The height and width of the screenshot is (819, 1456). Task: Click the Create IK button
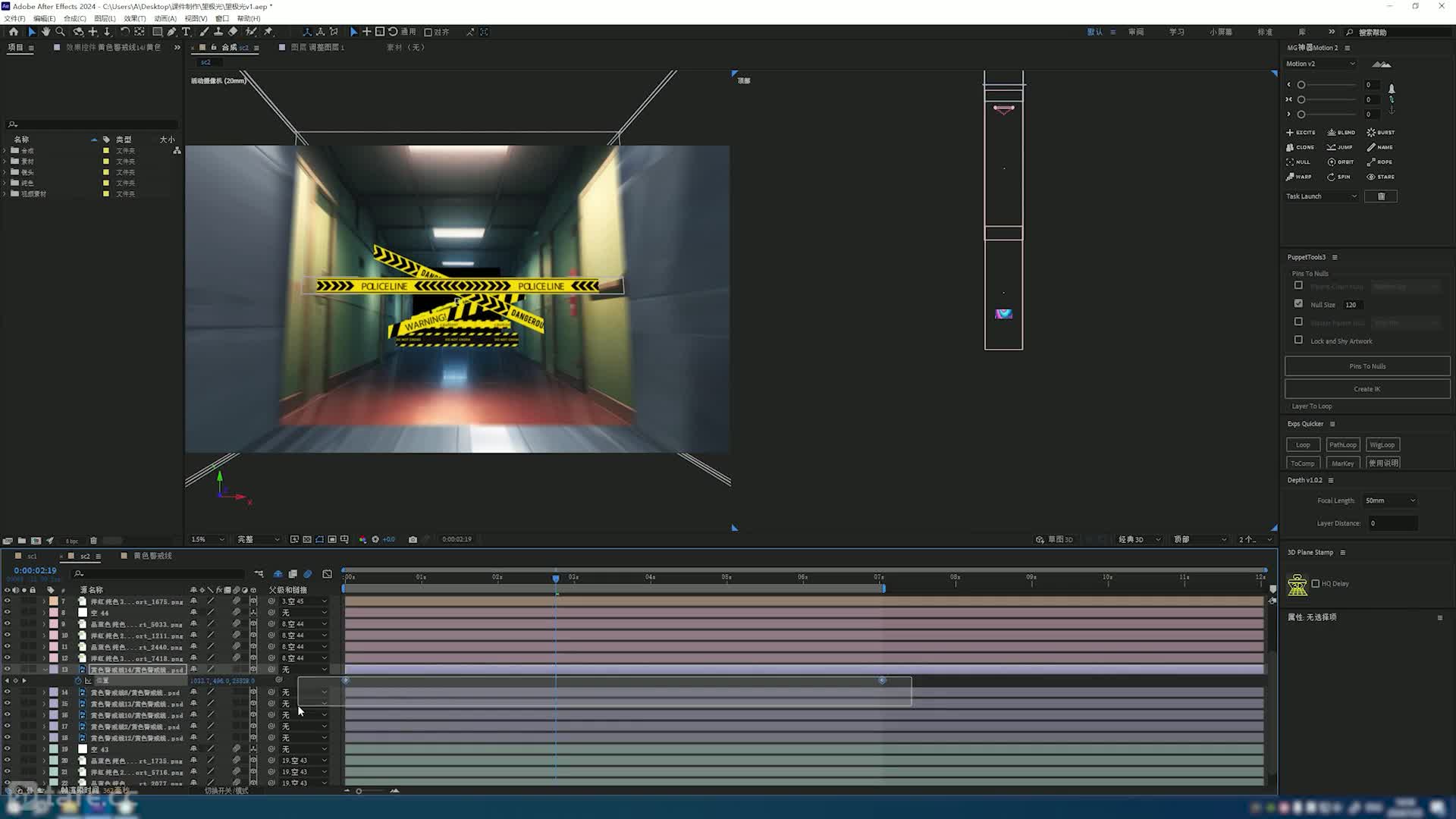click(1367, 389)
